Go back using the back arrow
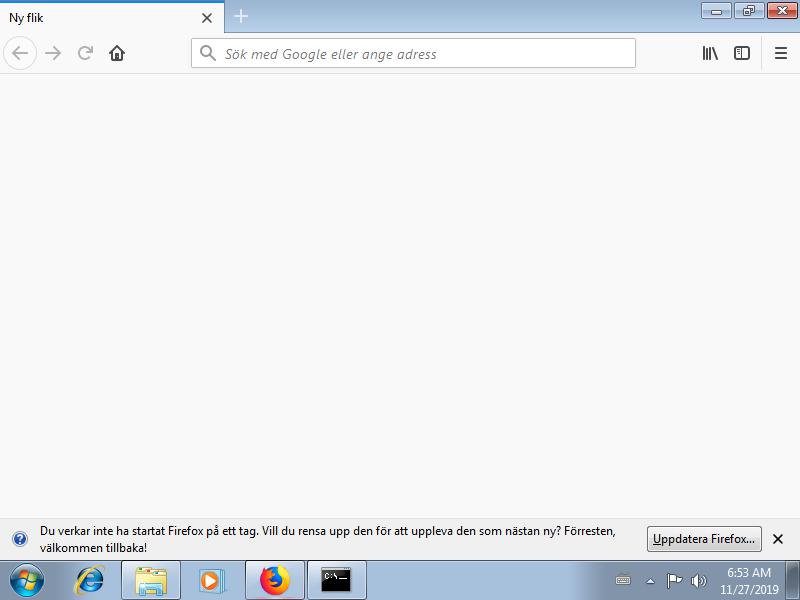 tap(20, 53)
